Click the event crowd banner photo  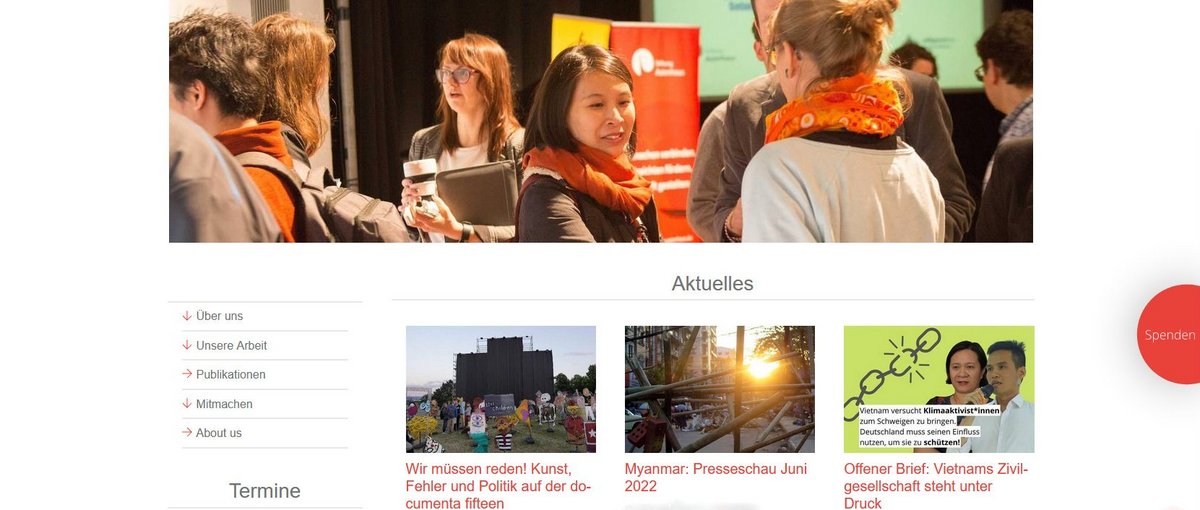coord(601,121)
